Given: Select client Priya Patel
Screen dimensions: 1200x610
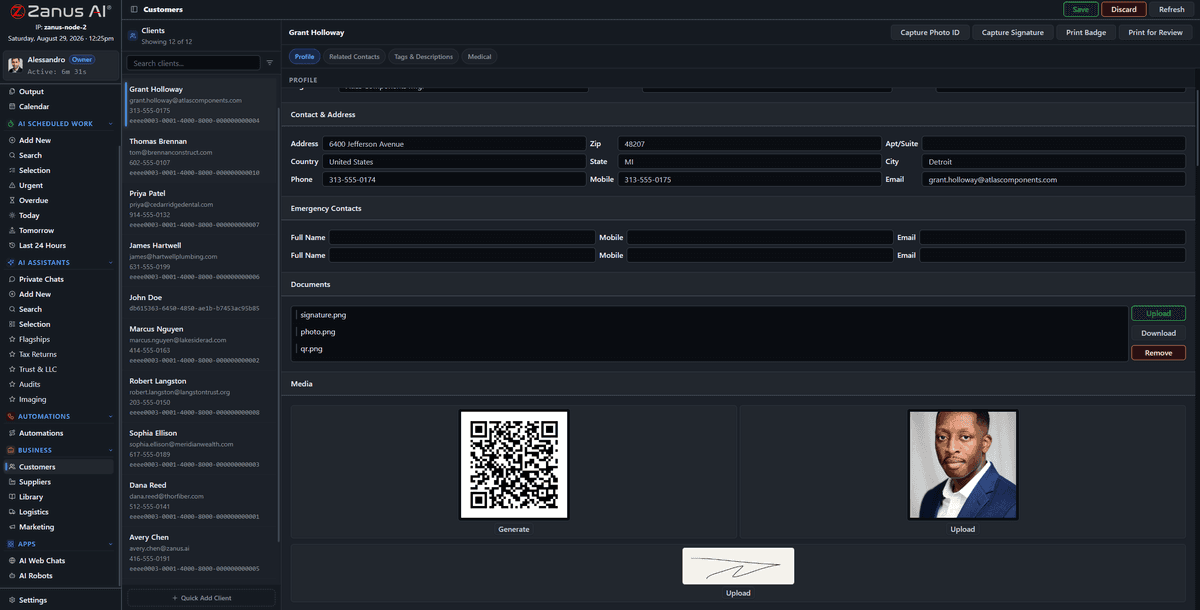Looking at the screenshot, I should pos(200,209).
